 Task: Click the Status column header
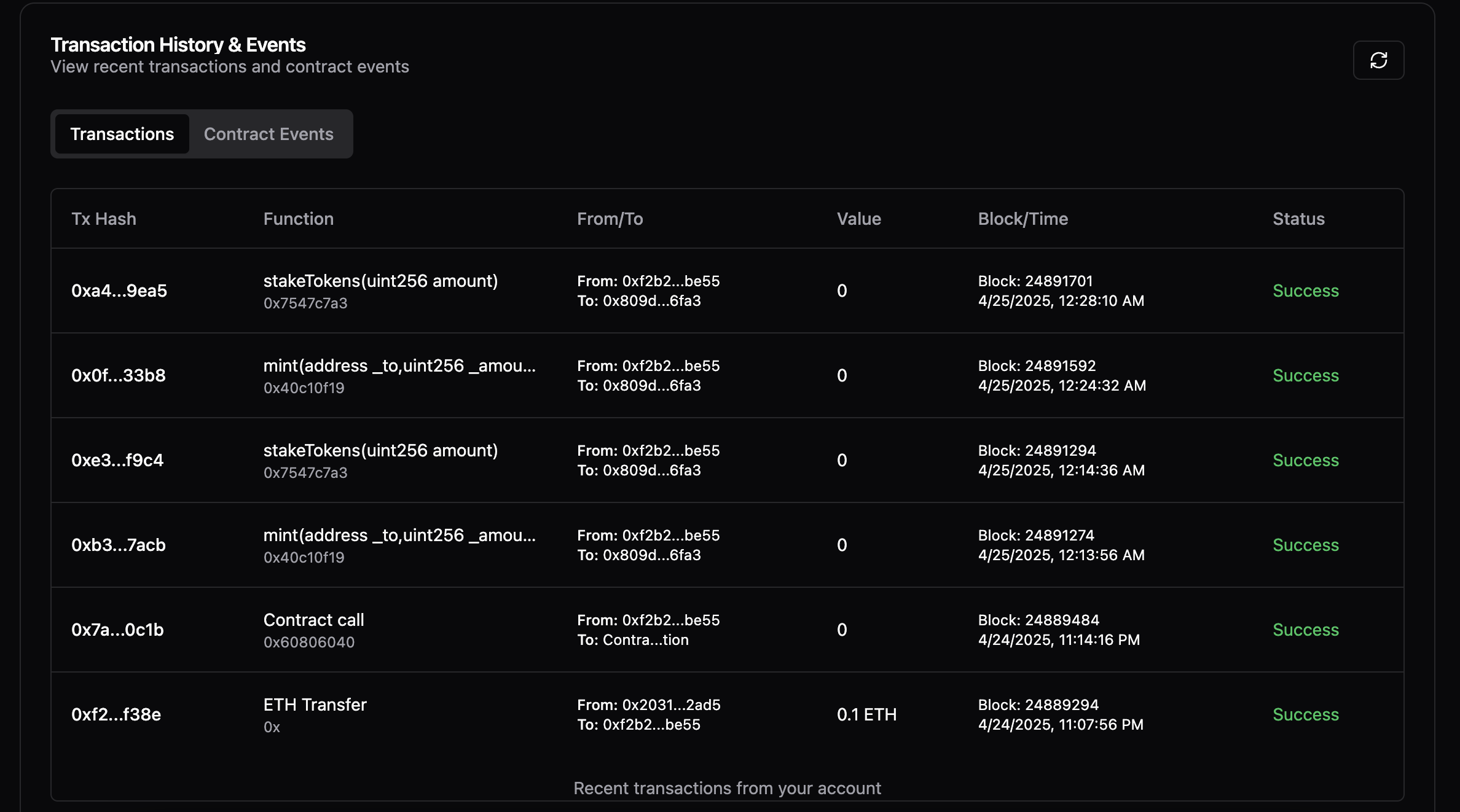1298,219
